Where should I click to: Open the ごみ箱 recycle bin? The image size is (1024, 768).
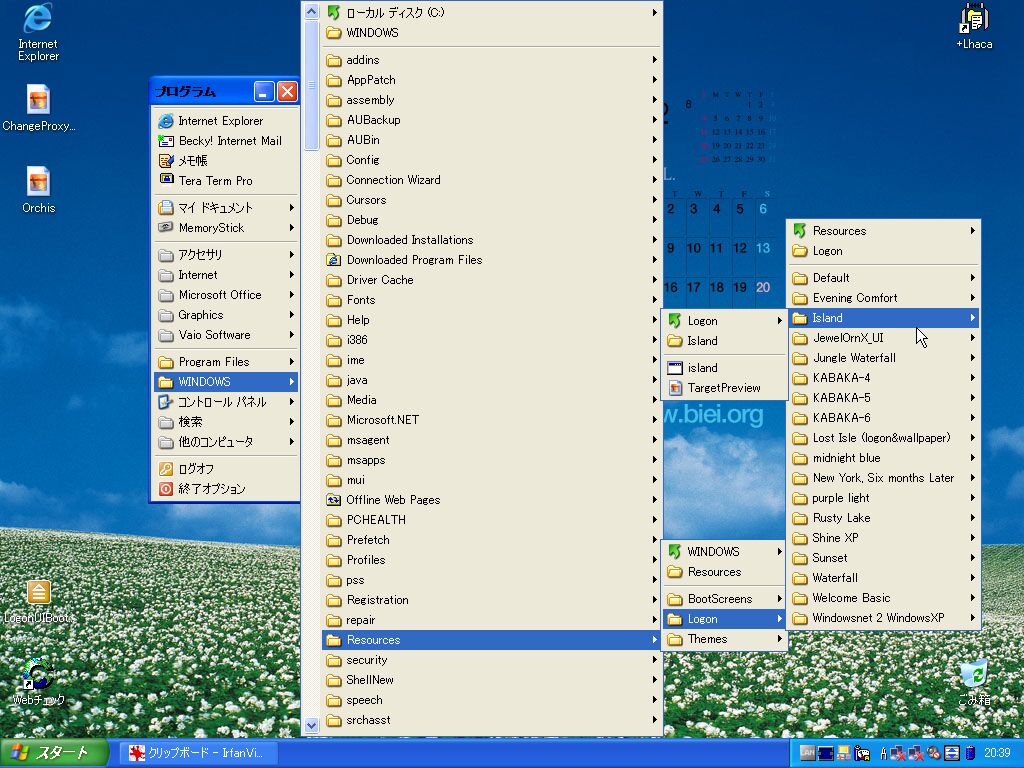974,682
